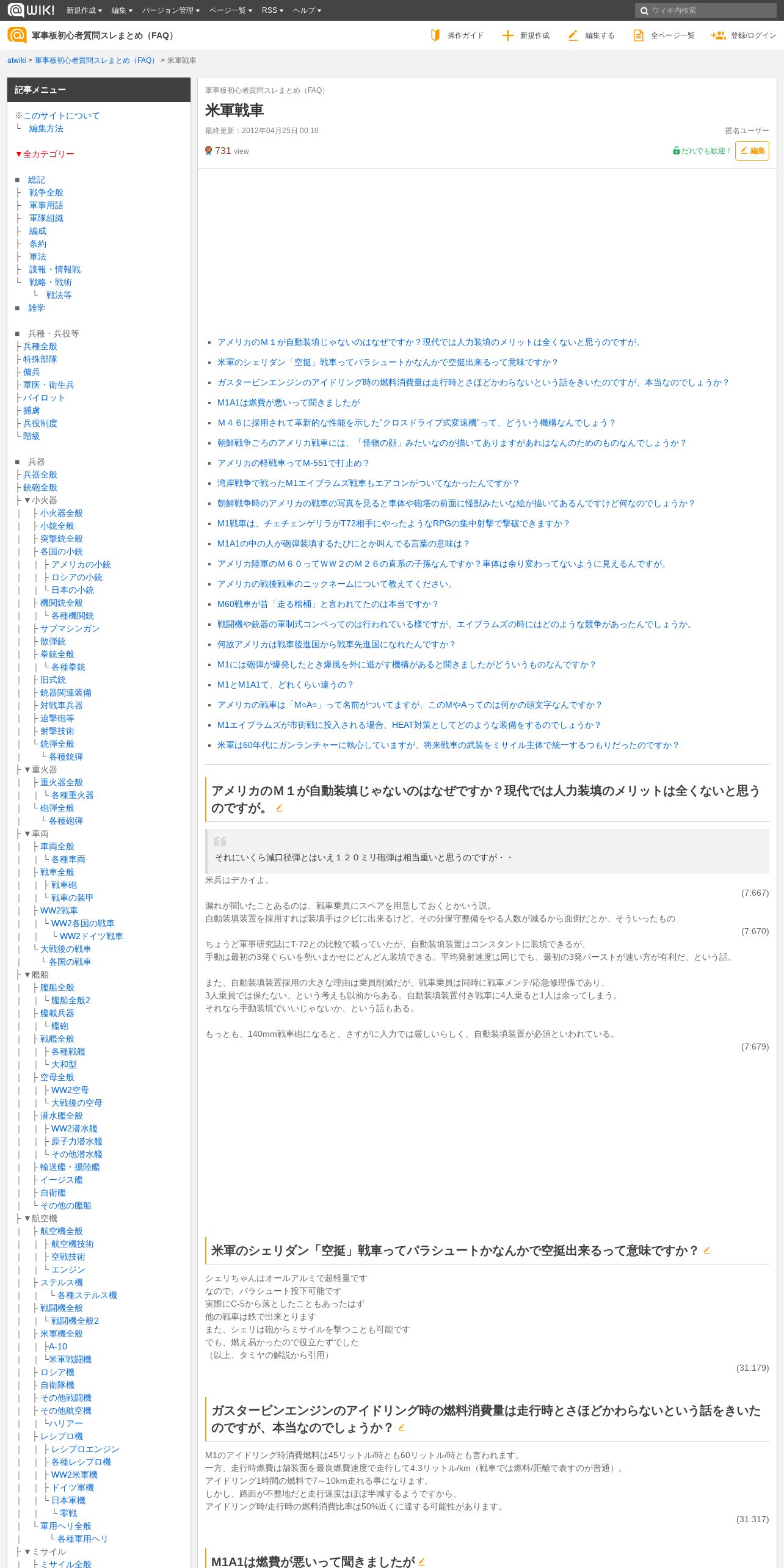This screenshot has height=1568, width=784.
Task: Click the orange @ site icon
Action: click(x=16, y=35)
